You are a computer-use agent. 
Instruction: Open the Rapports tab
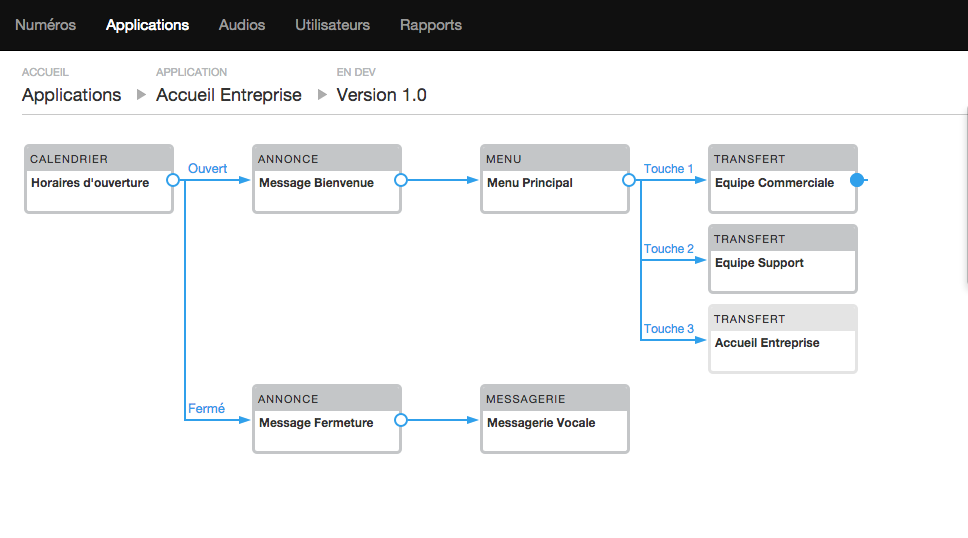pos(431,25)
